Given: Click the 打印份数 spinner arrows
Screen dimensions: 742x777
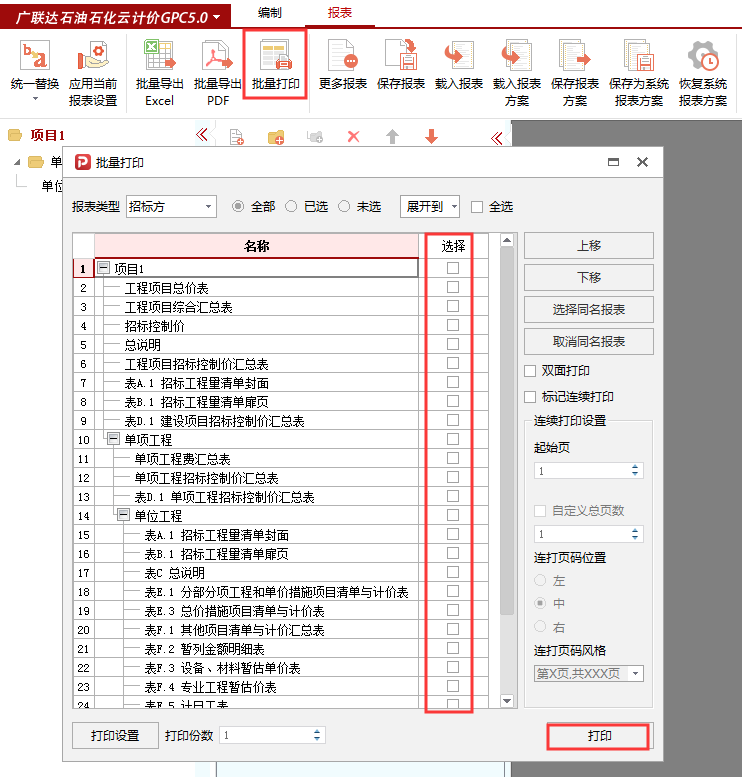Looking at the screenshot, I should pyautogui.click(x=317, y=735).
